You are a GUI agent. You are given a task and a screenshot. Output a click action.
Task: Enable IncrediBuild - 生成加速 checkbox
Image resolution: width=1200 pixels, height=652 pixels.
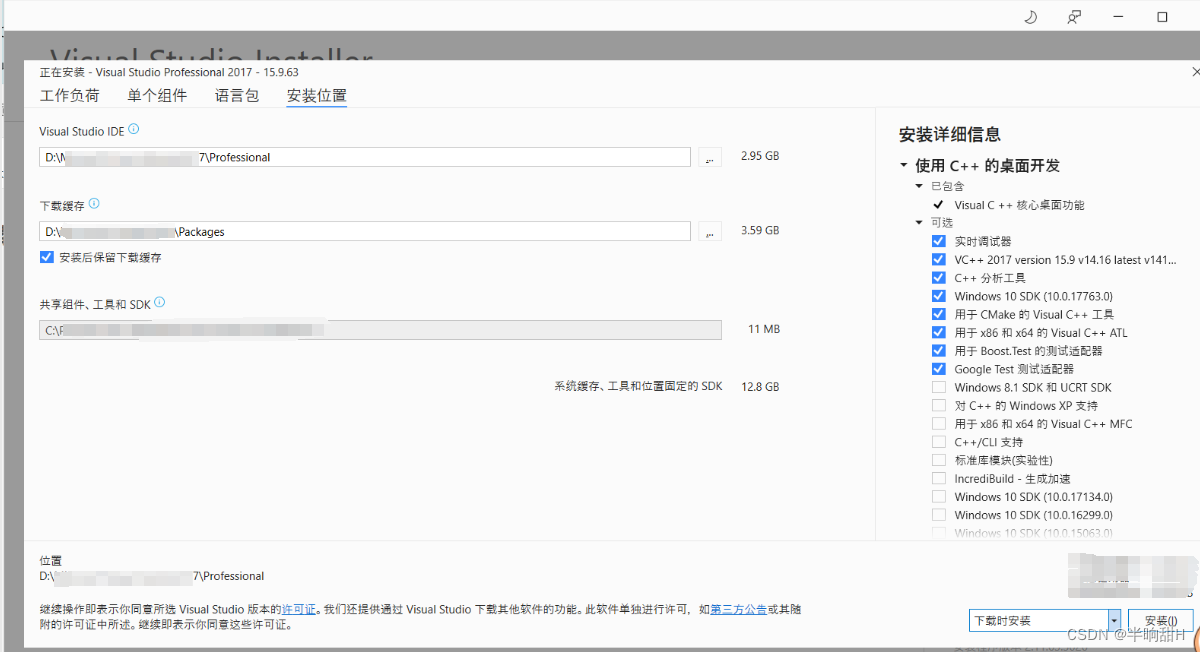click(938, 478)
